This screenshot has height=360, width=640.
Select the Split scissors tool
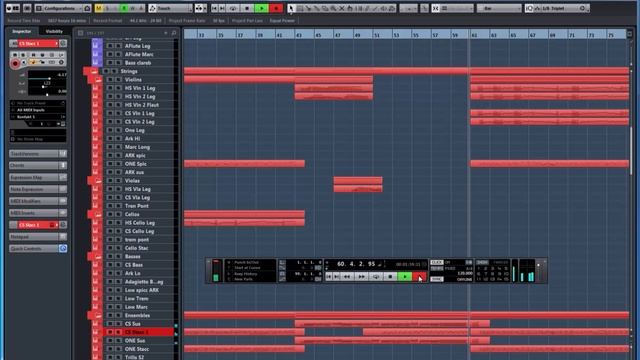tap(309, 8)
